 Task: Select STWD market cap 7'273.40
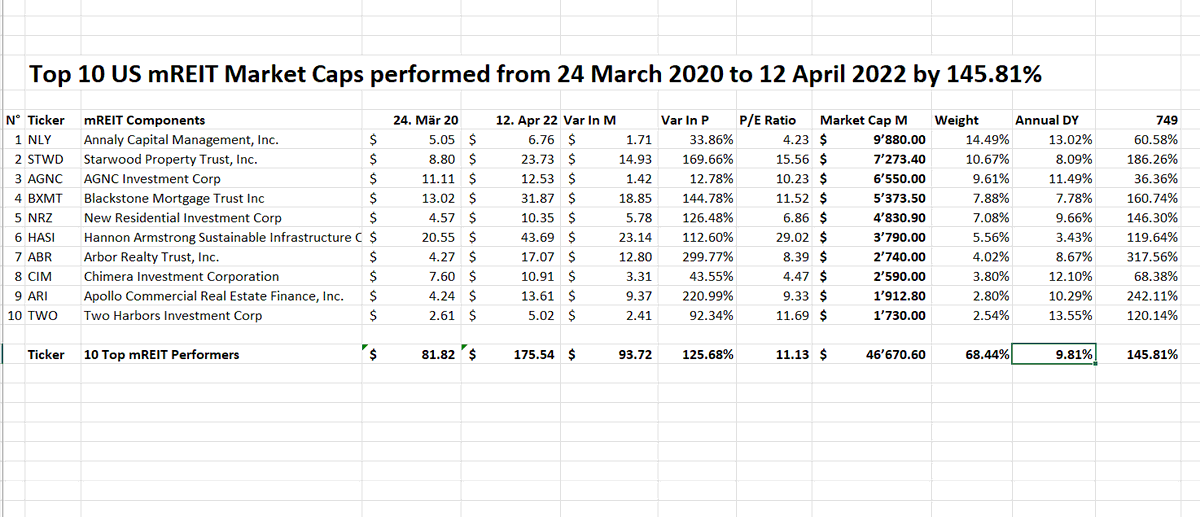[x=900, y=159]
